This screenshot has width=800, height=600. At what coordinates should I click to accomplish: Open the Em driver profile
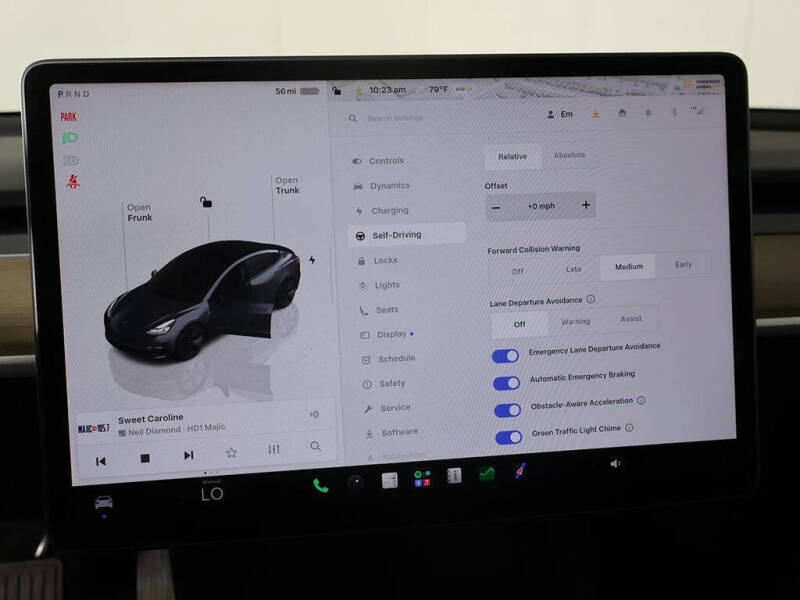[x=560, y=114]
